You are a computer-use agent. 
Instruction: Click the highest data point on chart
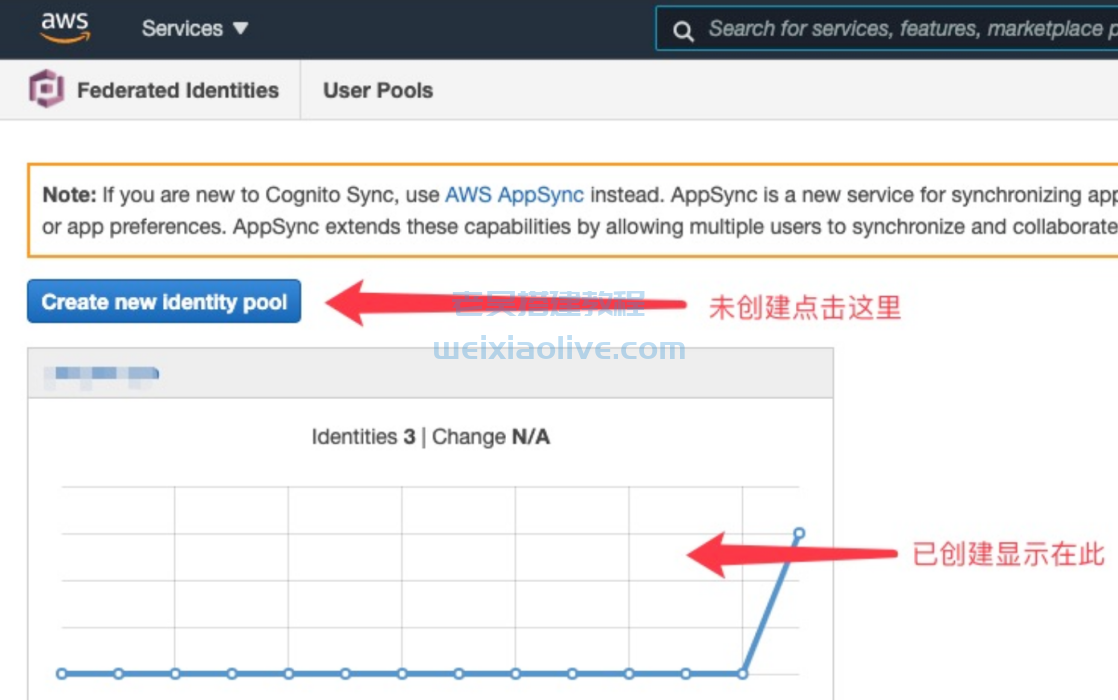(799, 534)
